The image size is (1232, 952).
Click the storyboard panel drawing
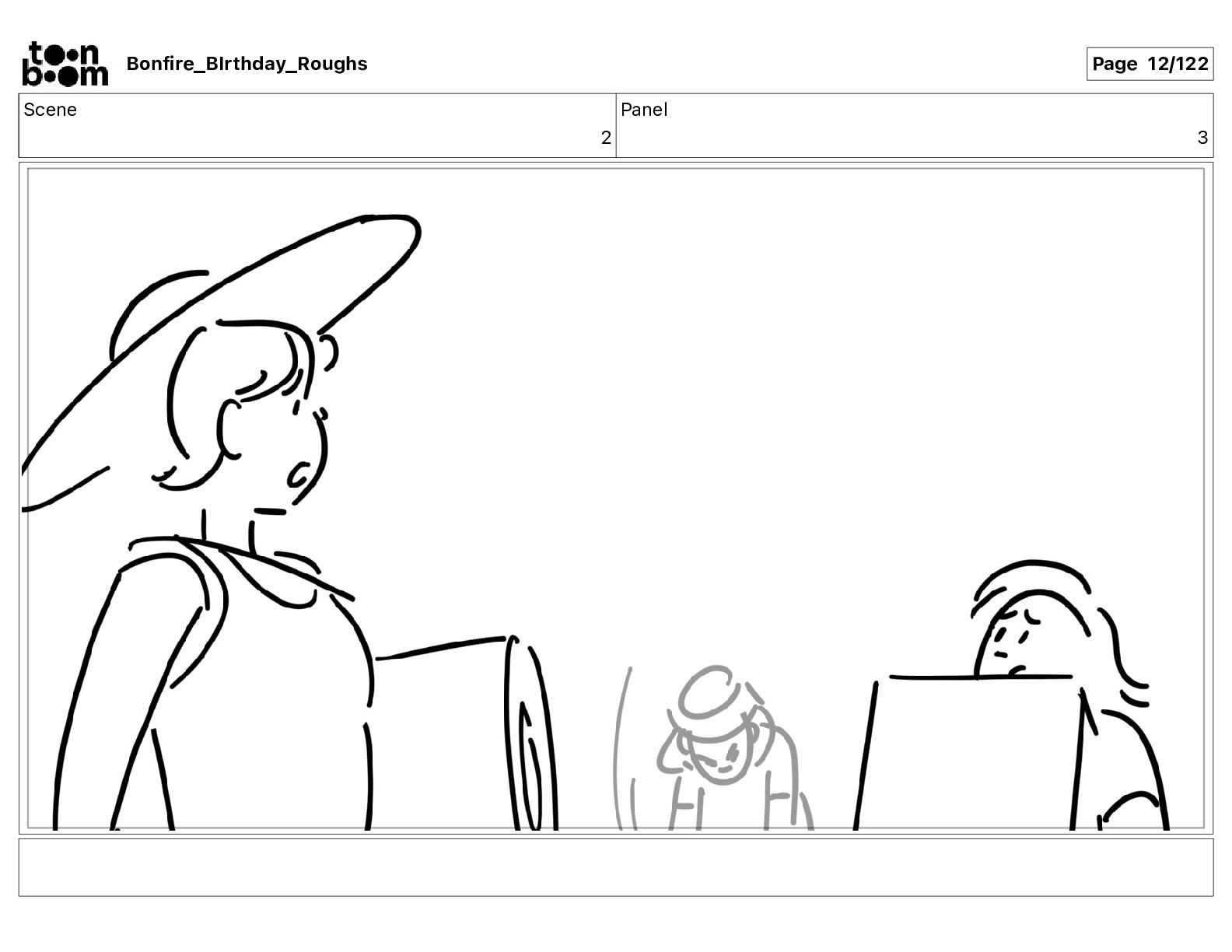(616, 499)
